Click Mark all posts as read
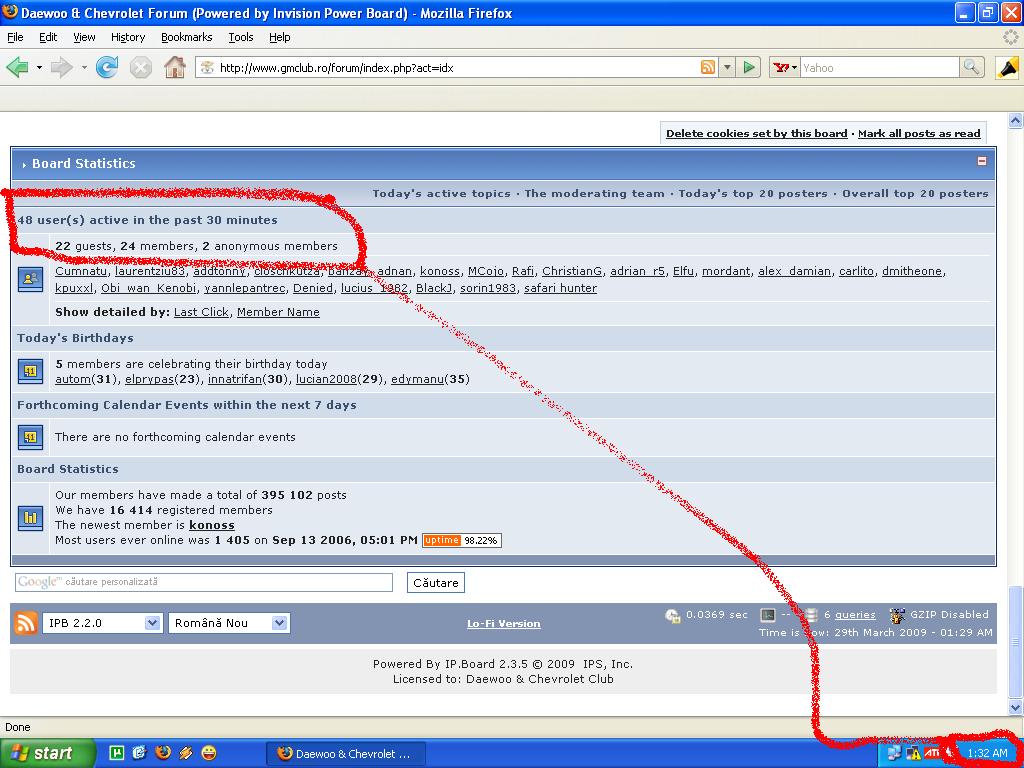The height and width of the screenshot is (768, 1024). pos(919,133)
